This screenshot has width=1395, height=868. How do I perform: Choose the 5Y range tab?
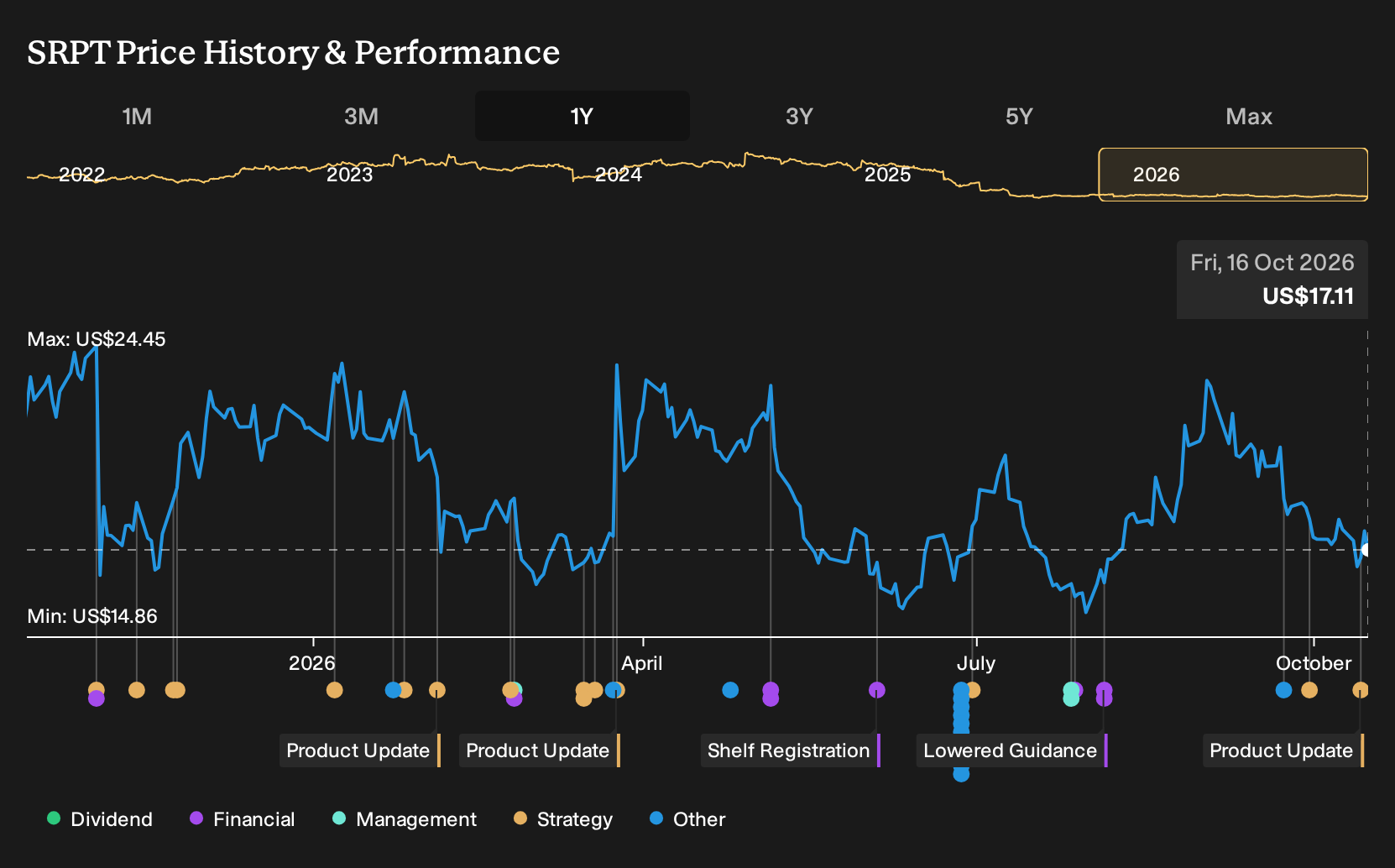1019,116
